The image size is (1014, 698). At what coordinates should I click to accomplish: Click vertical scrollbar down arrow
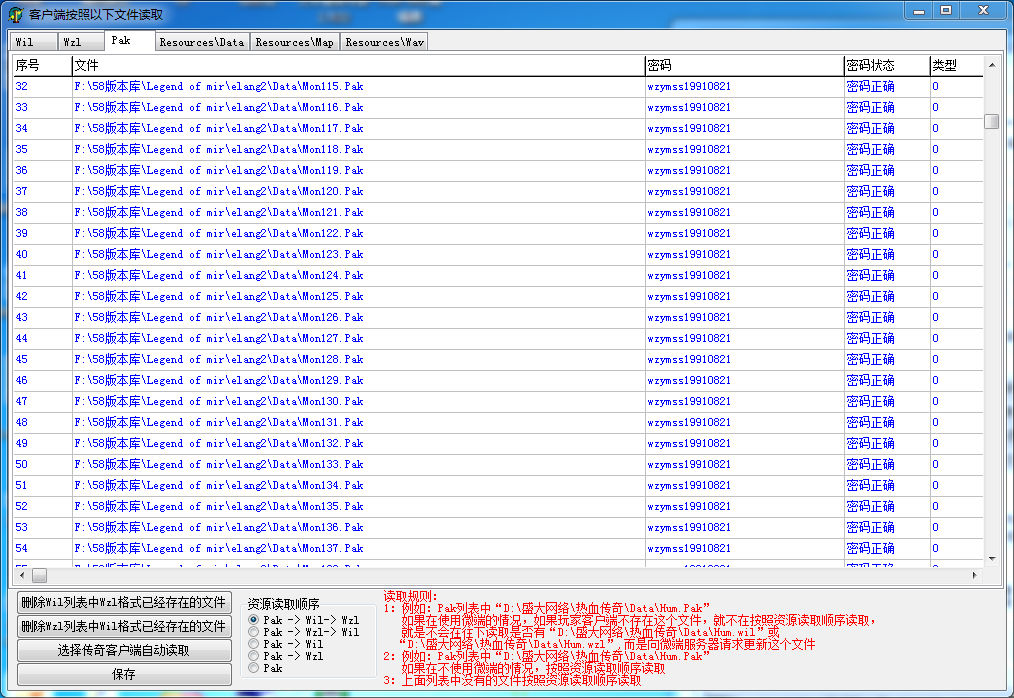coord(992,558)
